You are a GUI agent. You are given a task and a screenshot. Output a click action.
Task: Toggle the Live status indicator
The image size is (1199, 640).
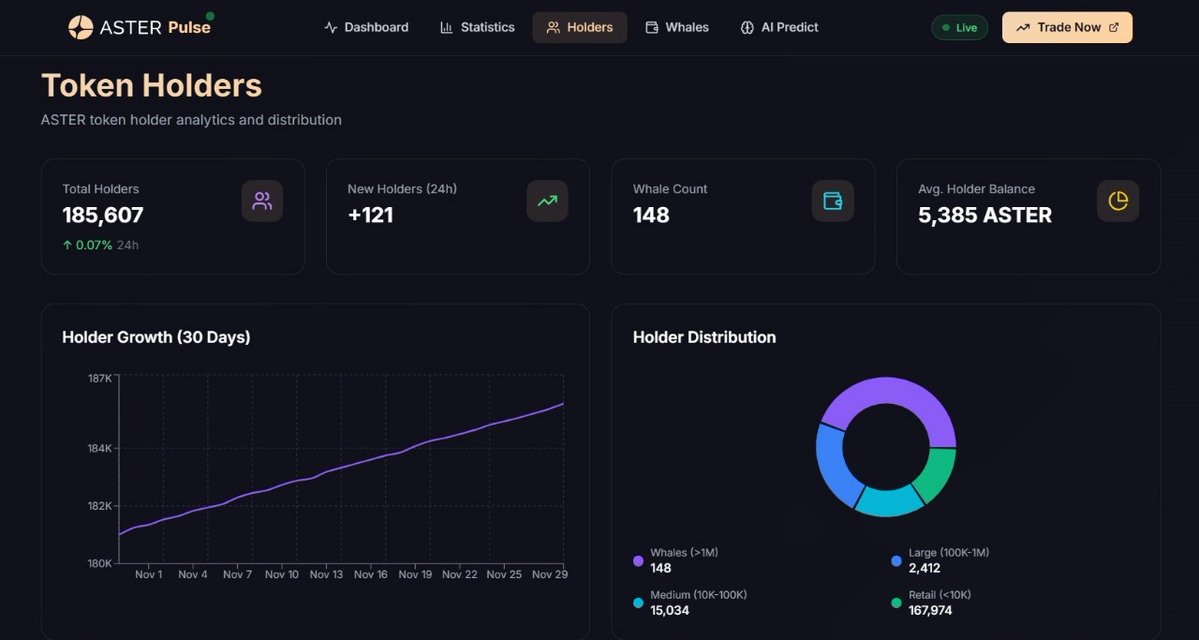point(959,27)
